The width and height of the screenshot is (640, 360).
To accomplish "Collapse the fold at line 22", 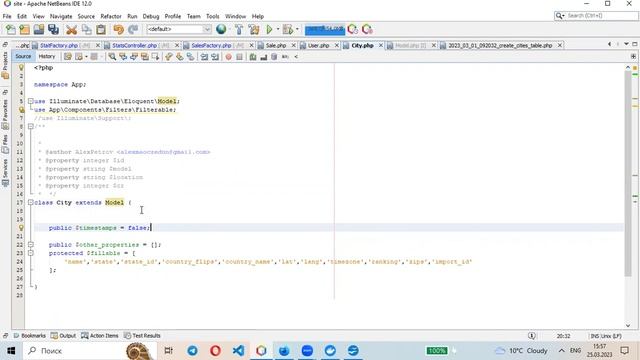I will tap(31, 244).
